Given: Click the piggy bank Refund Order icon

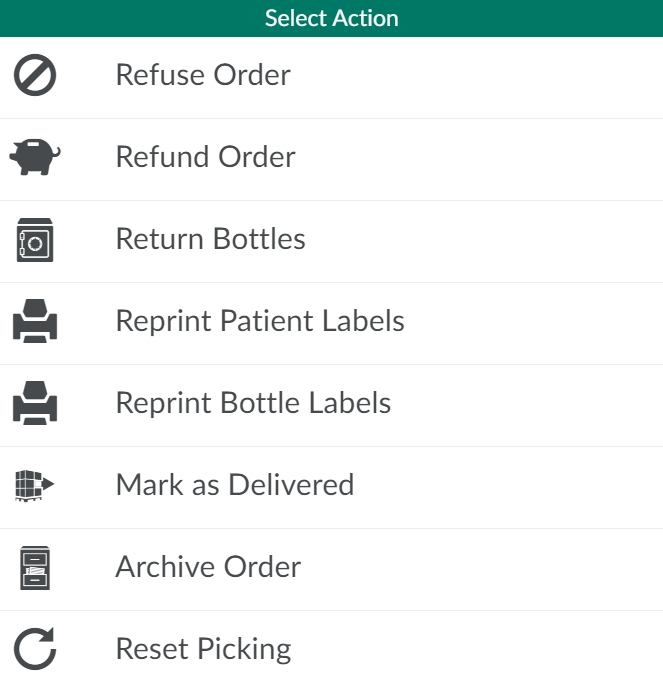Looking at the screenshot, I should pyautogui.click(x=35, y=158).
